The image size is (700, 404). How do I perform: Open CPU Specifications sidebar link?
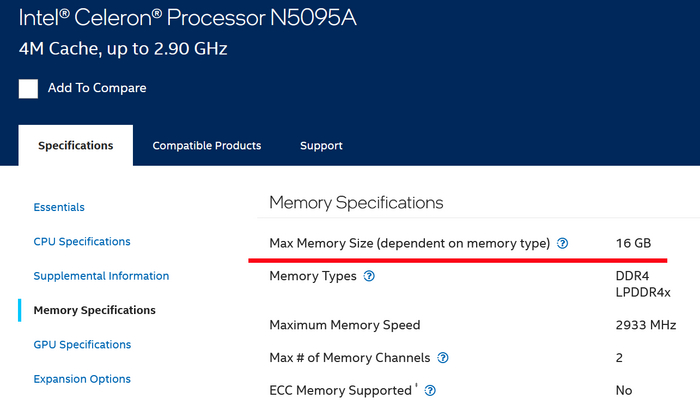pyautogui.click(x=82, y=241)
